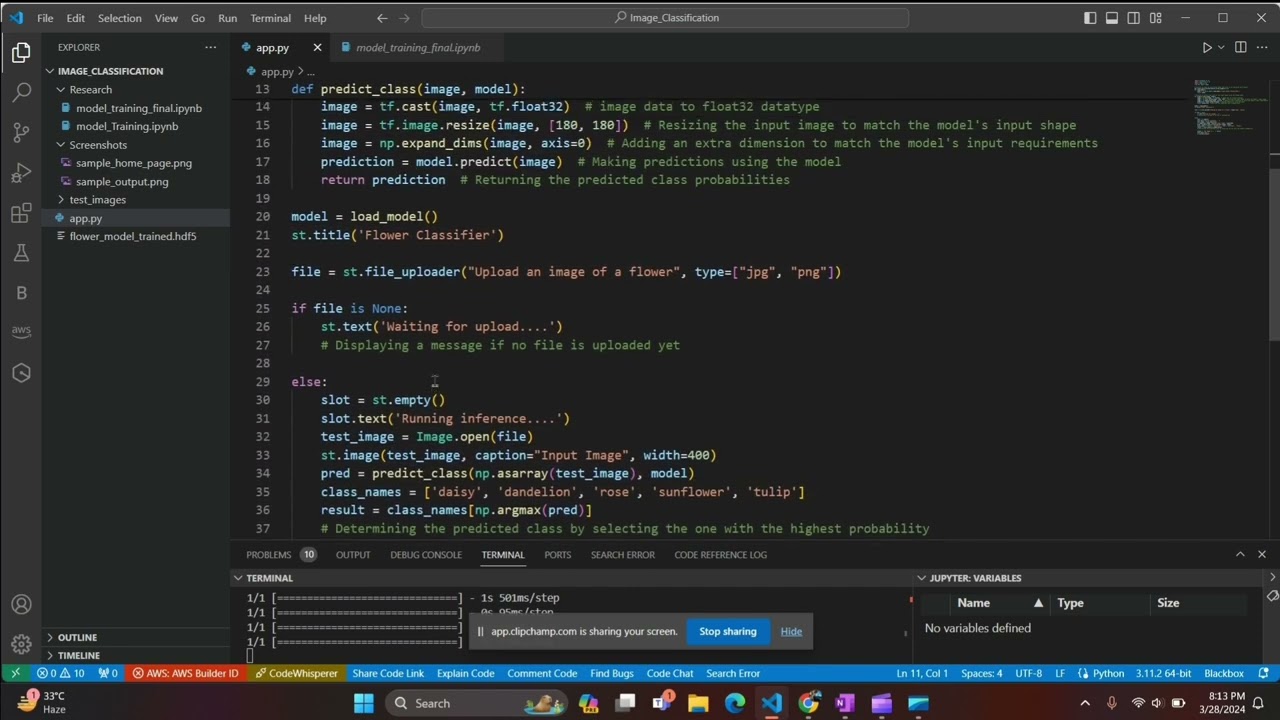The width and height of the screenshot is (1280, 720).
Task: Click AWS Builder ID status item
Action: [x=186, y=673]
